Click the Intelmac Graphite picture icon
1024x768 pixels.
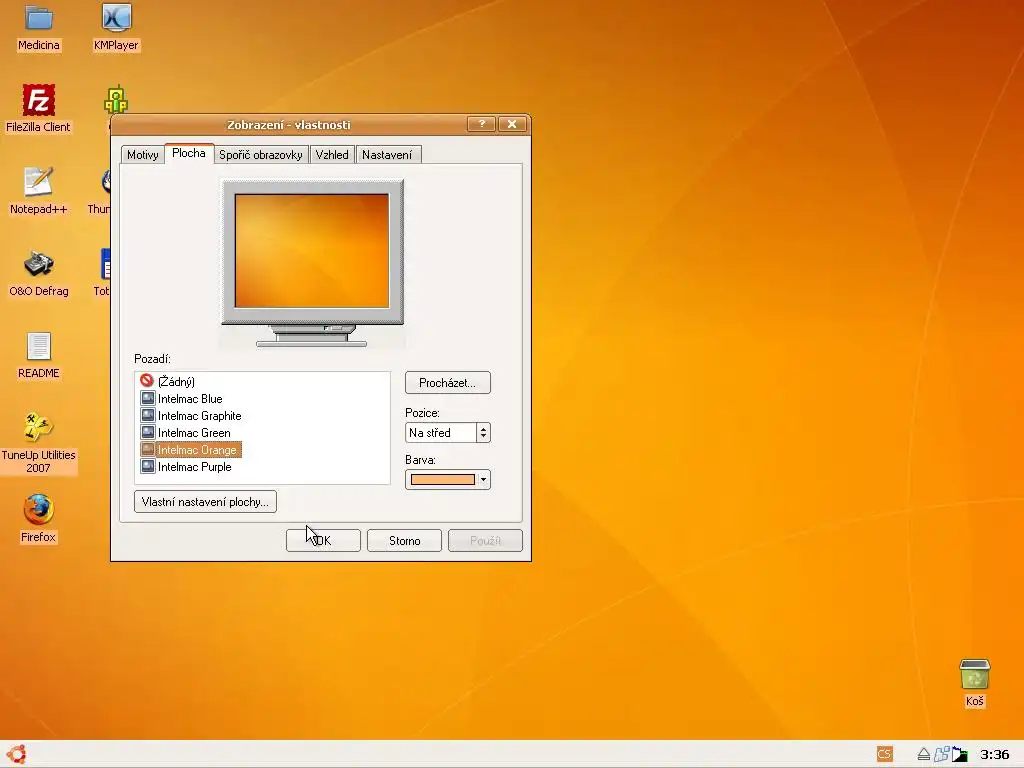148,415
